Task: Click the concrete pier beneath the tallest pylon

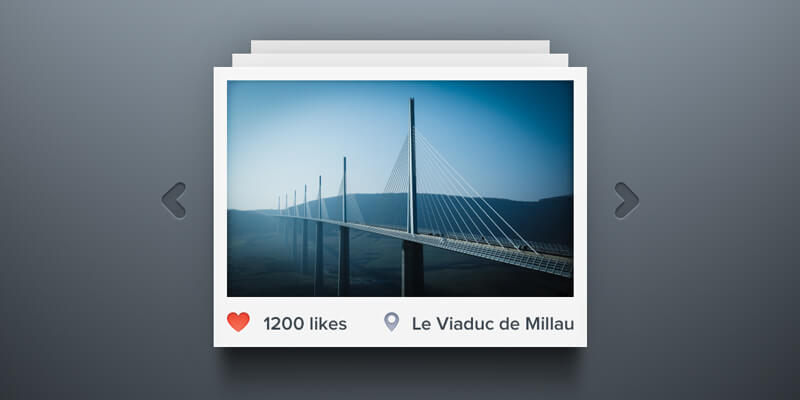Action: pyautogui.click(x=412, y=268)
